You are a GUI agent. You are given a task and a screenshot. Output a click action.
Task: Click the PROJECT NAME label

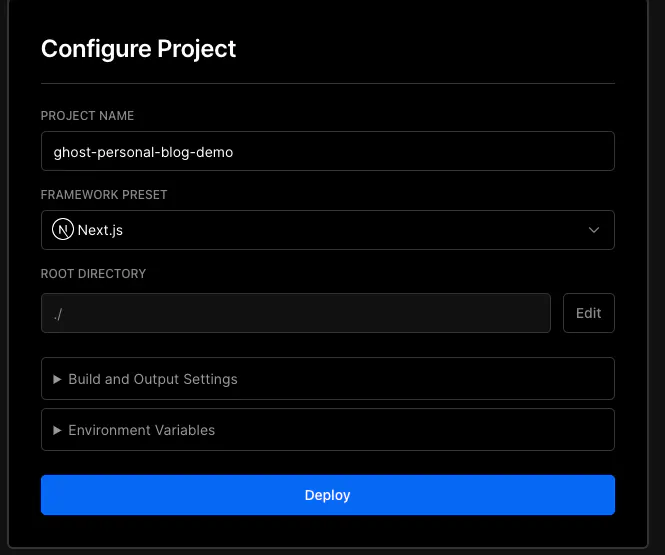tap(87, 116)
